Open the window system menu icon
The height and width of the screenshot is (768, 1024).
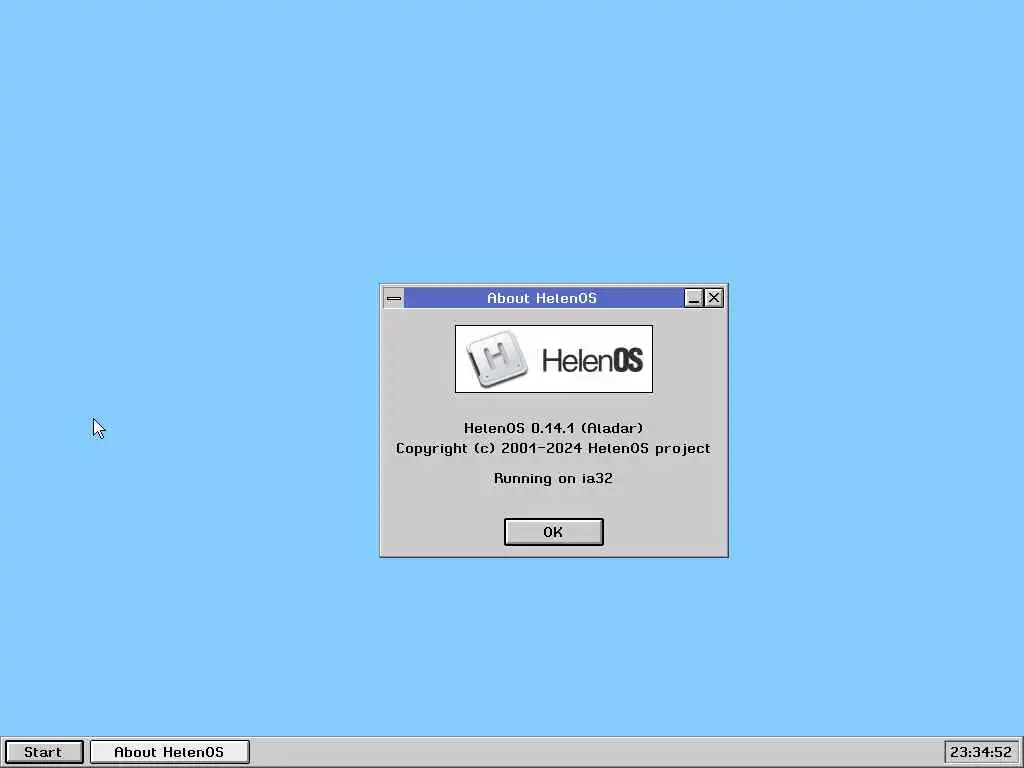point(394,298)
